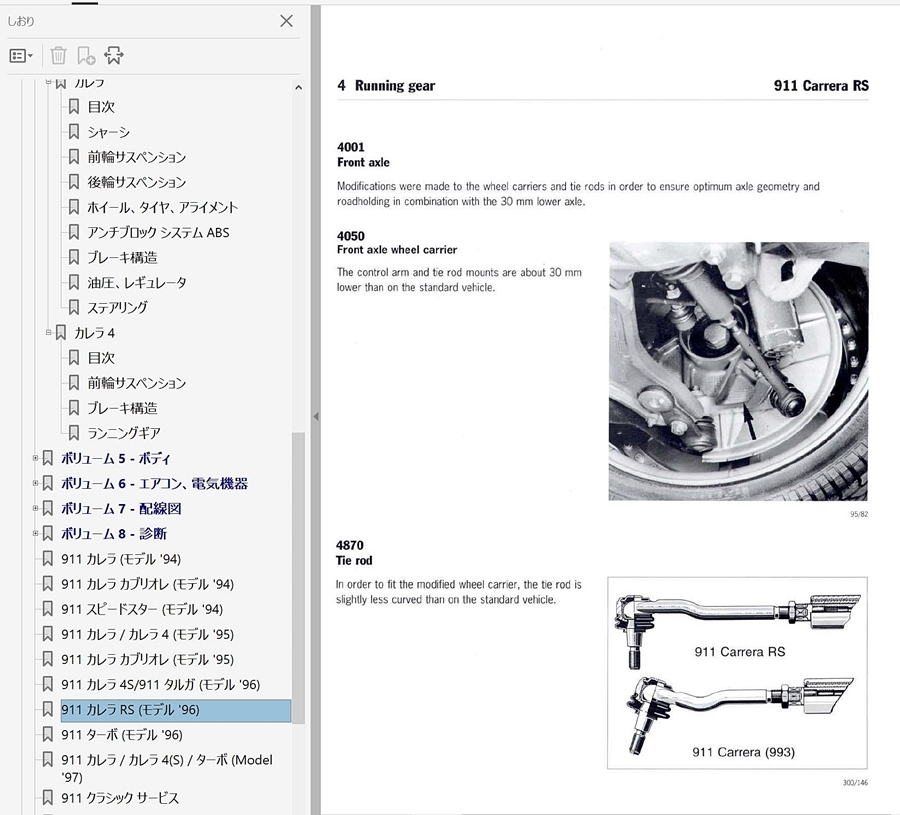Click the delete bookmark trash icon
Image resolution: width=900 pixels, height=815 pixels.
click(x=59, y=56)
